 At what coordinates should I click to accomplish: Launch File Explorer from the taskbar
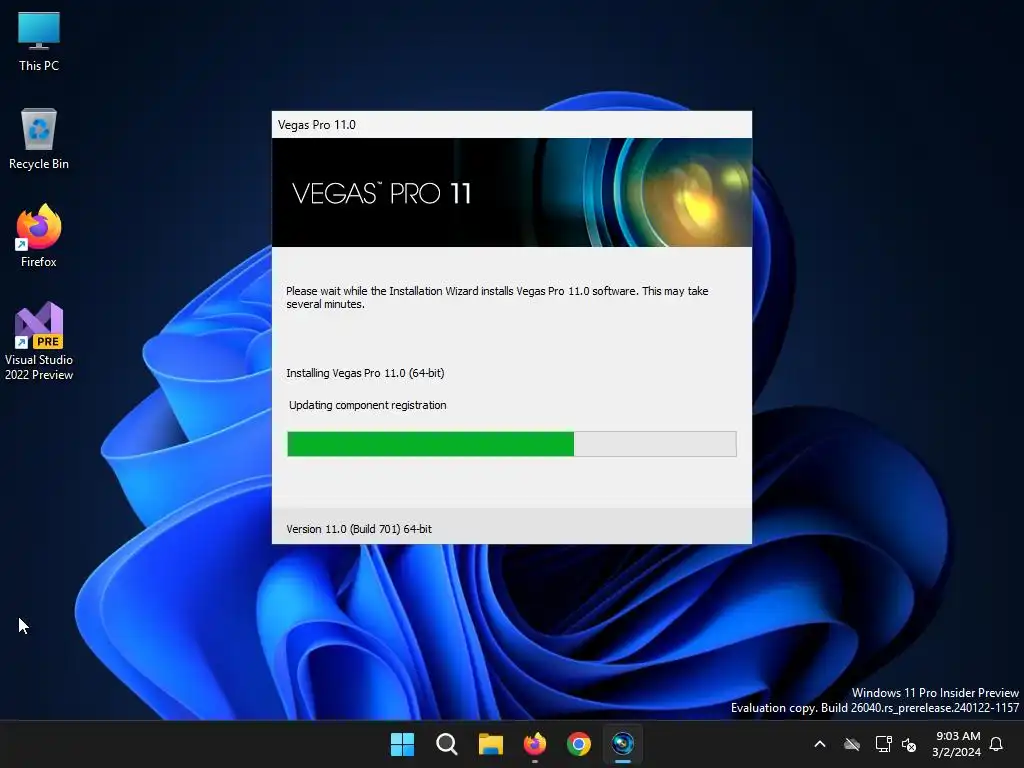[490, 744]
